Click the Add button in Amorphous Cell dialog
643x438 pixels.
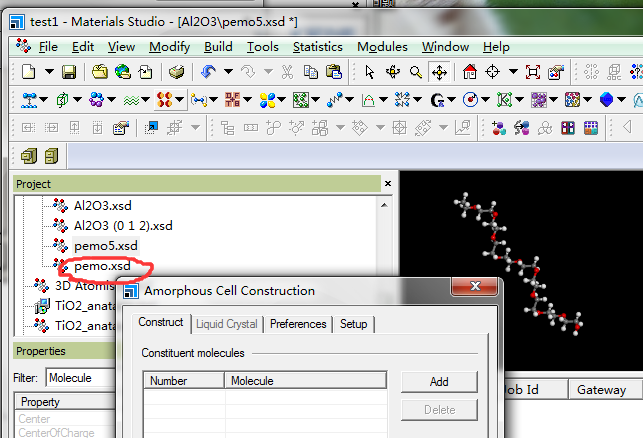point(439,382)
